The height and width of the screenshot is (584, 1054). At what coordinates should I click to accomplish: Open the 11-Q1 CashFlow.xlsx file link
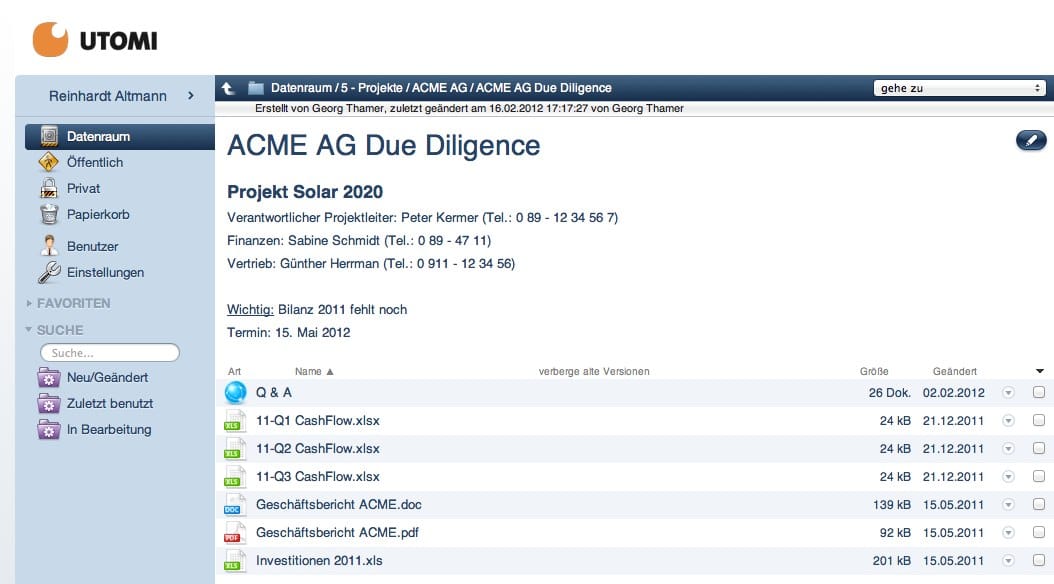317,421
